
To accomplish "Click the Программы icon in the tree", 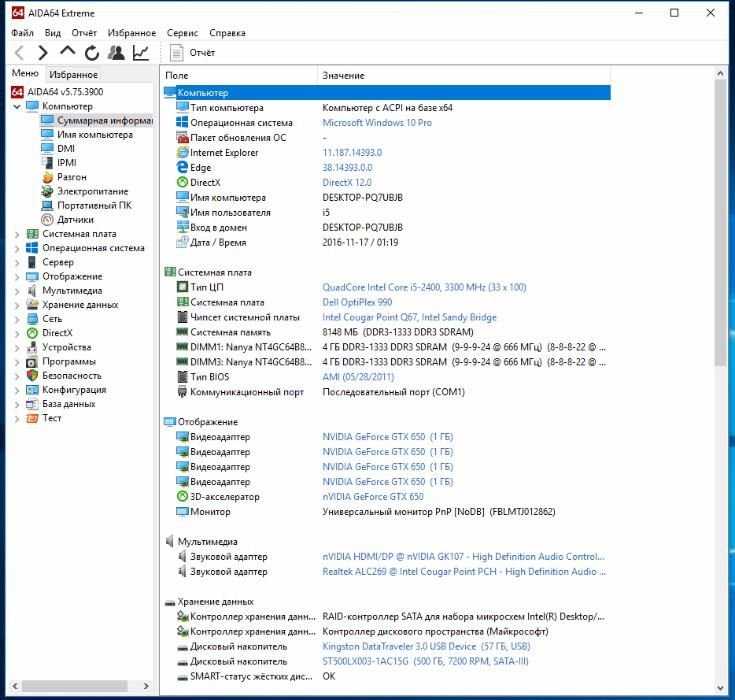I will point(32,361).
